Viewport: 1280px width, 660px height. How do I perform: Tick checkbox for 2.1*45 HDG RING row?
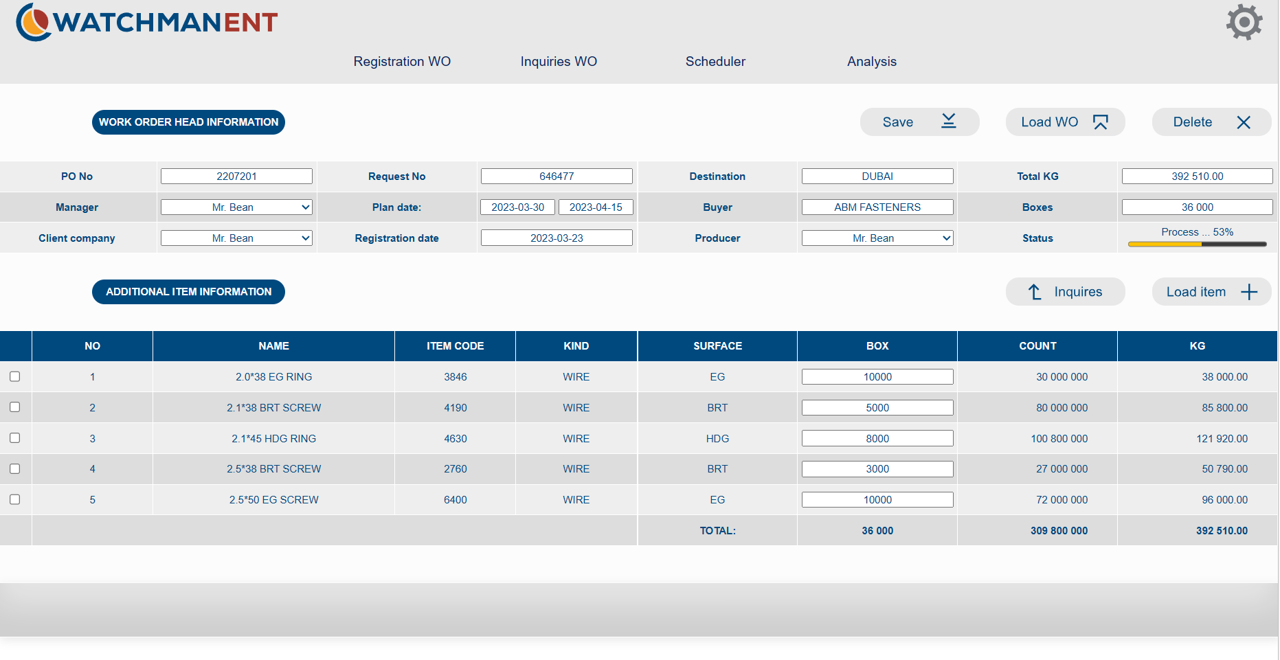[x=15, y=438]
